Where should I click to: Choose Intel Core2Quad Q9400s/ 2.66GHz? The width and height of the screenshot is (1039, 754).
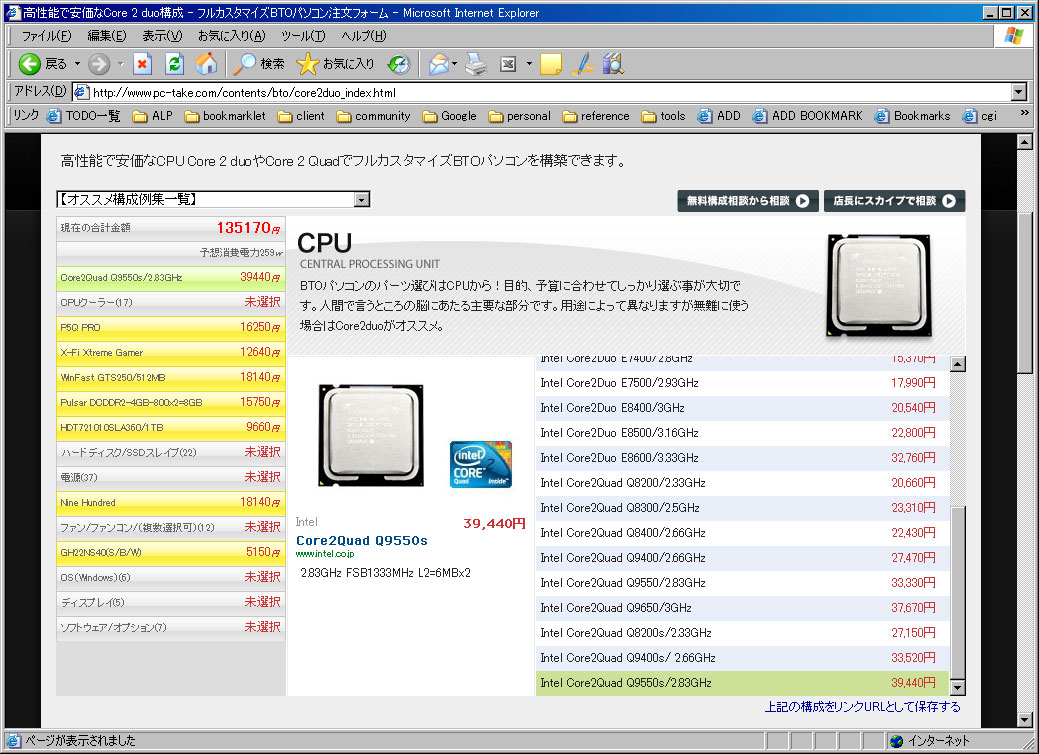coord(742,658)
